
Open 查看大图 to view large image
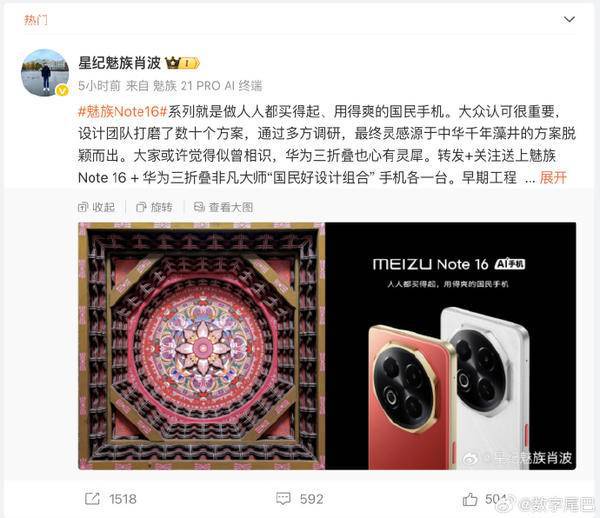pos(223,207)
